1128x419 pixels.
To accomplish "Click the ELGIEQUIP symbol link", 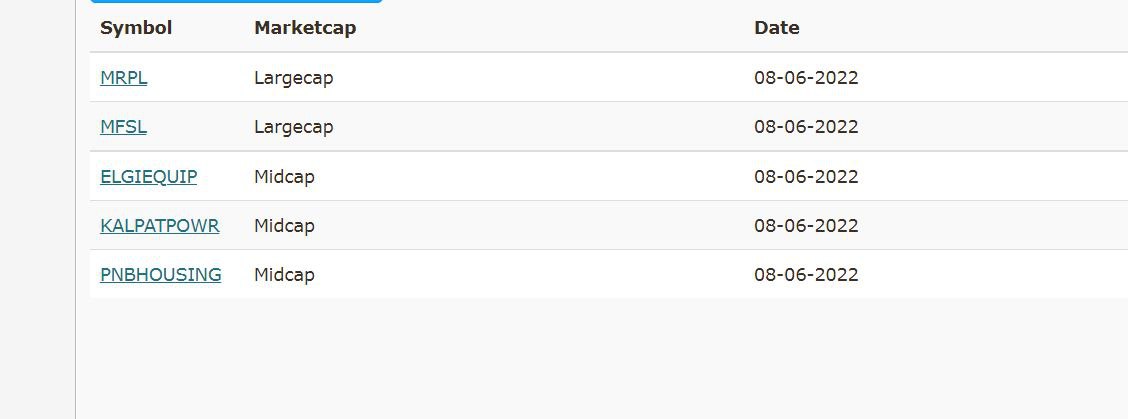I will pyautogui.click(x=149, y=177).
